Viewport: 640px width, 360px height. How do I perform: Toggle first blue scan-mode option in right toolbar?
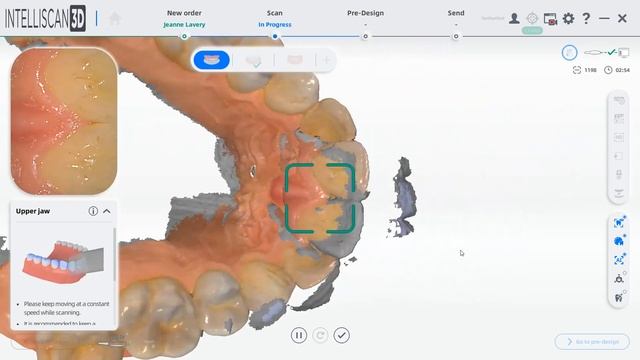pyautogui.click(x=619, y=223)
